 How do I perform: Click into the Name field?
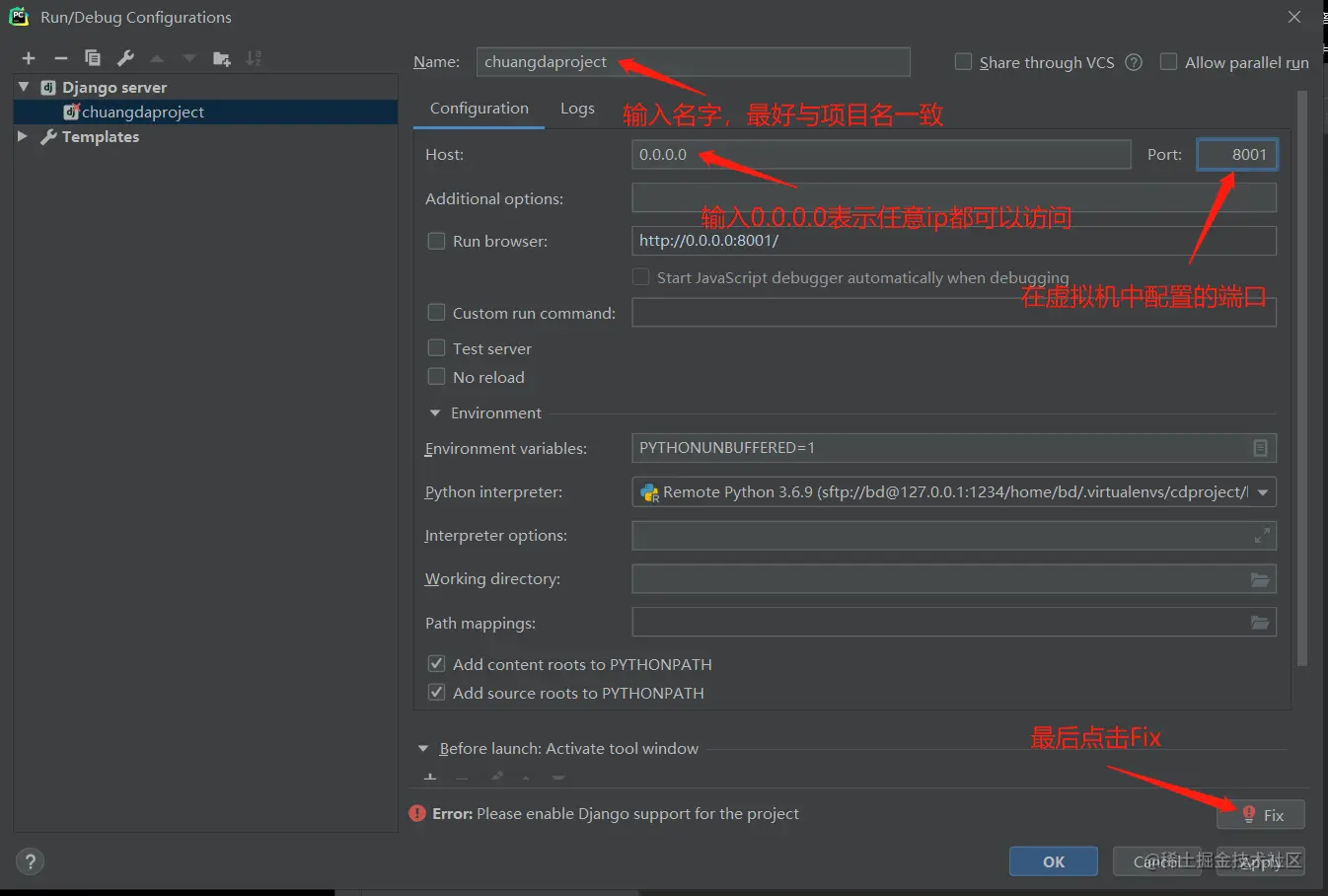(x=693, y=61)
